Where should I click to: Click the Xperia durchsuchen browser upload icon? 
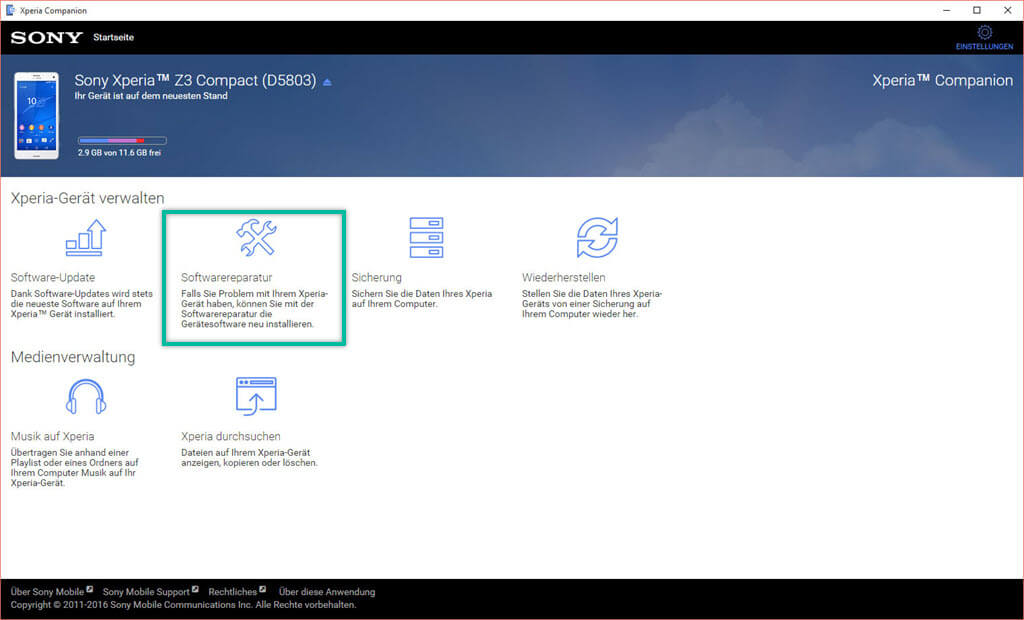click(256, 396)
